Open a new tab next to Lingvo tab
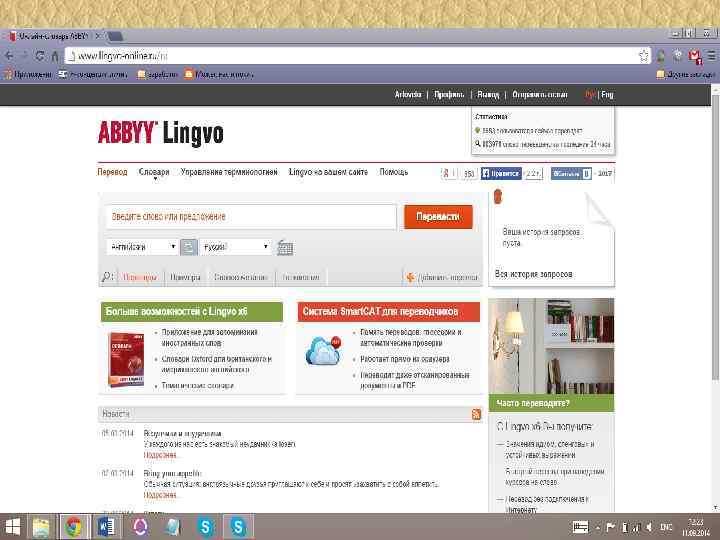Viewport: 720px width, 540px height. click(x=115, y=36)
